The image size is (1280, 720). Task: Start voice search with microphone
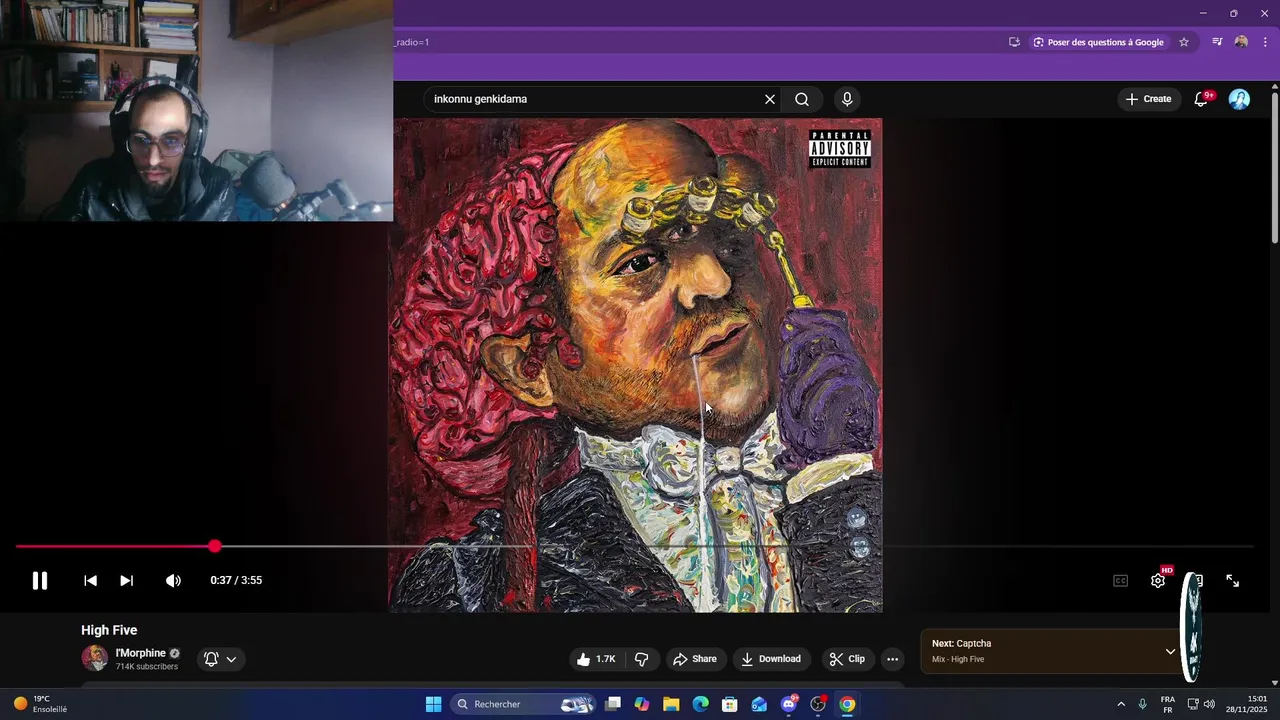click(847, 99)
